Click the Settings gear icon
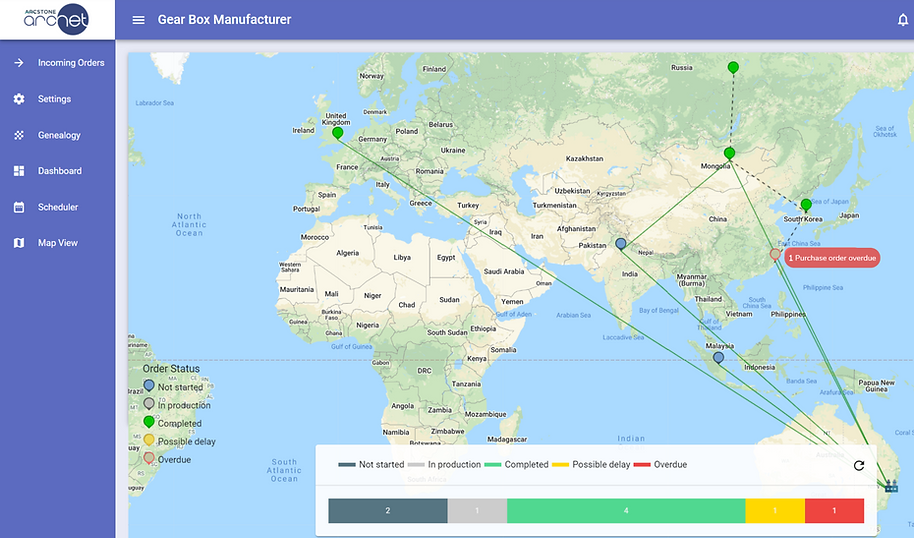The image size is (914, 538). pos(19,99)
